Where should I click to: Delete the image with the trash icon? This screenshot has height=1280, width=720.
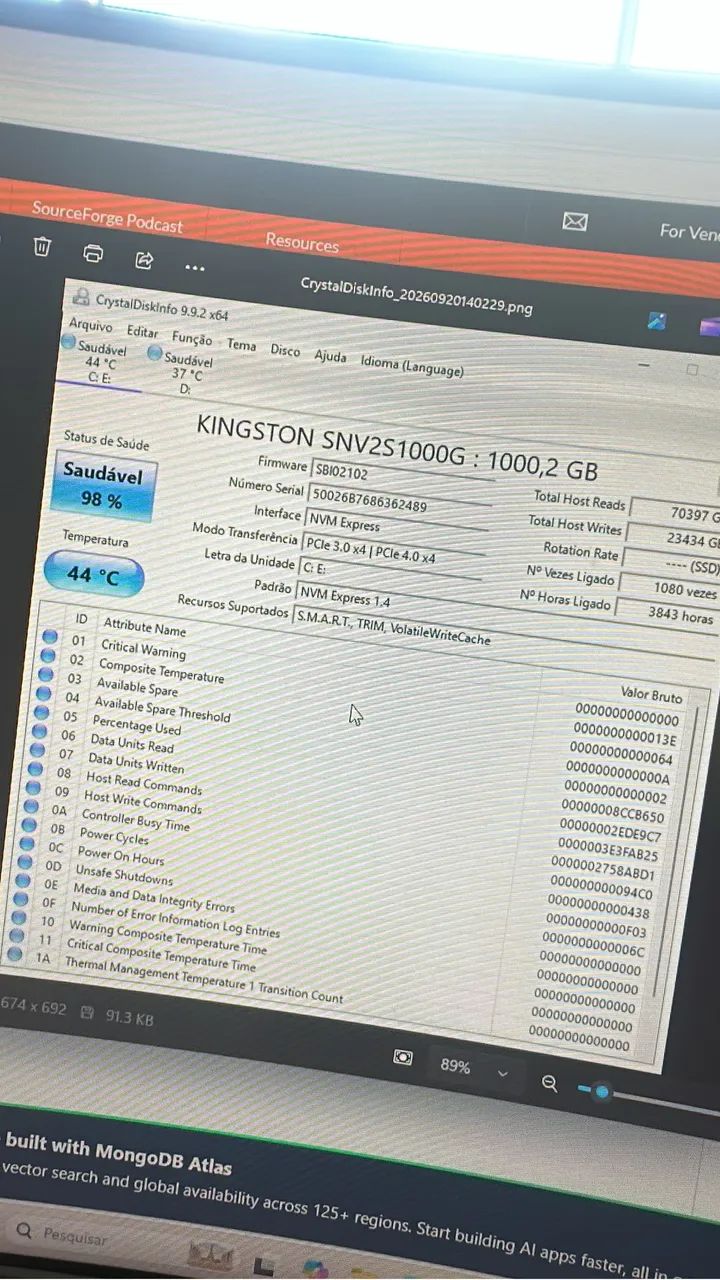(x=42, y=247)
